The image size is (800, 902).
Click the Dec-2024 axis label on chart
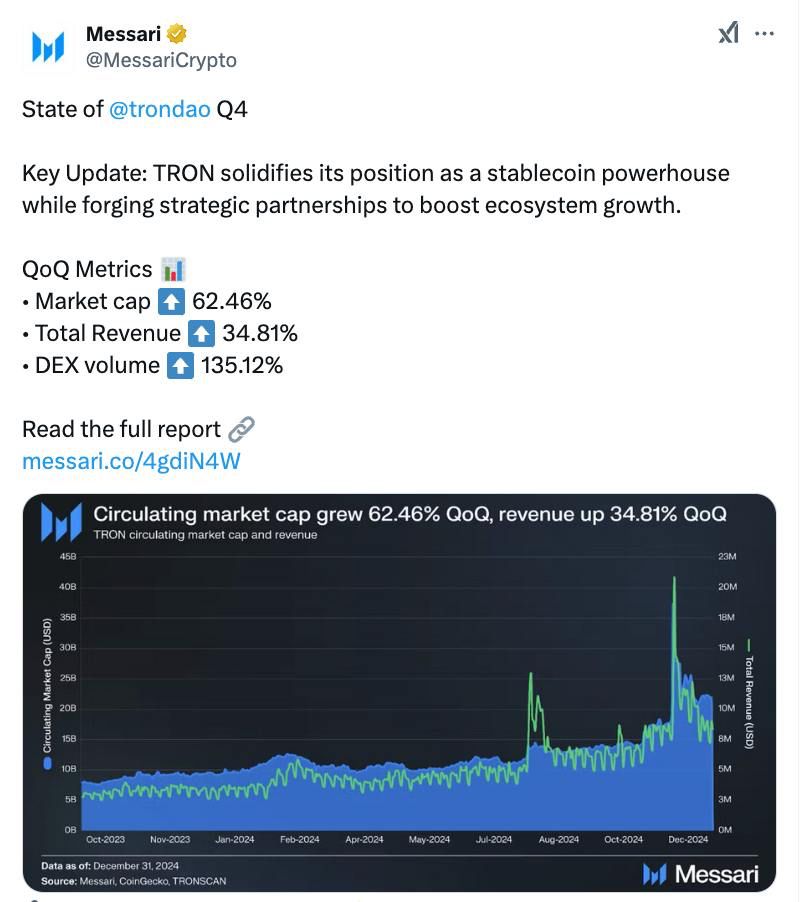point(688,839)
